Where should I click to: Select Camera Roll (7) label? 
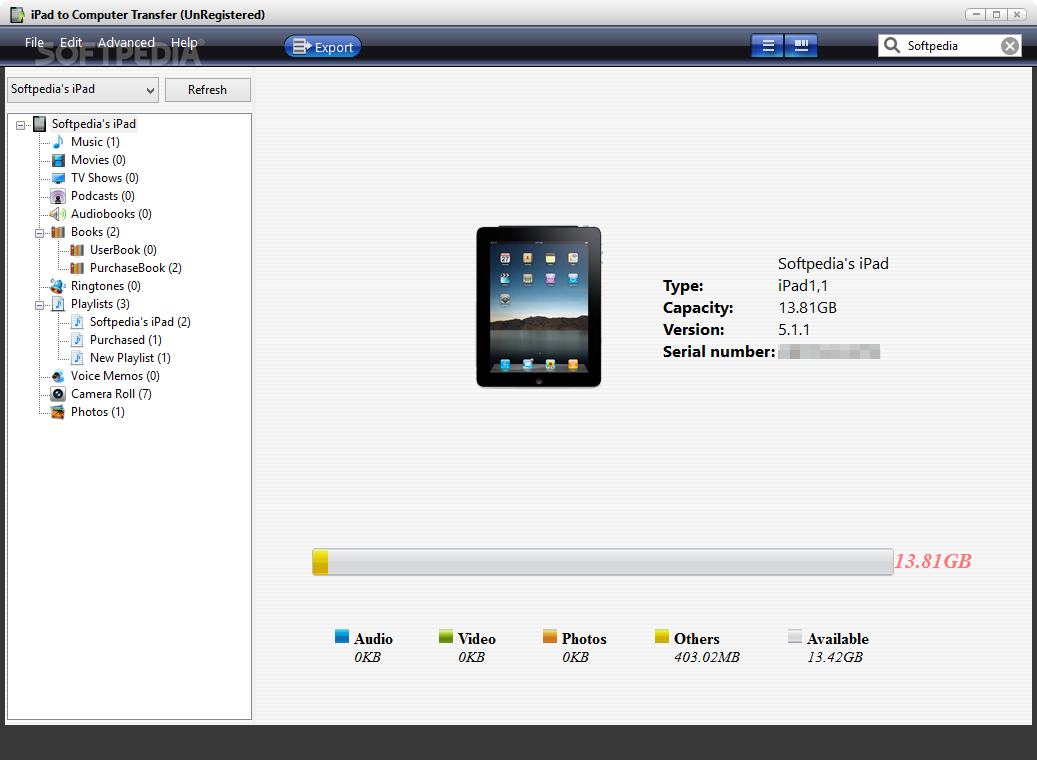pyautogui.click(x=111, y=394)
